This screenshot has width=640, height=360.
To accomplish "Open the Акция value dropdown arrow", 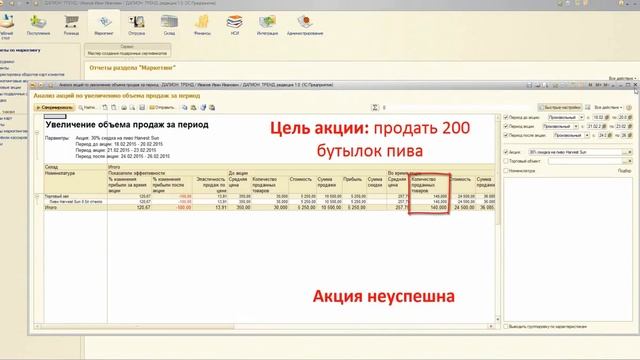I will tap(630, 152).
